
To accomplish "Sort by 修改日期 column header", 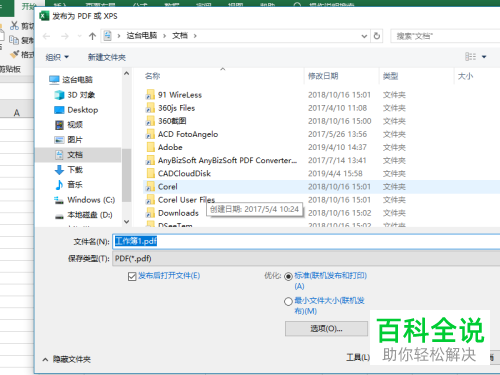I will [x=323, y=76].
